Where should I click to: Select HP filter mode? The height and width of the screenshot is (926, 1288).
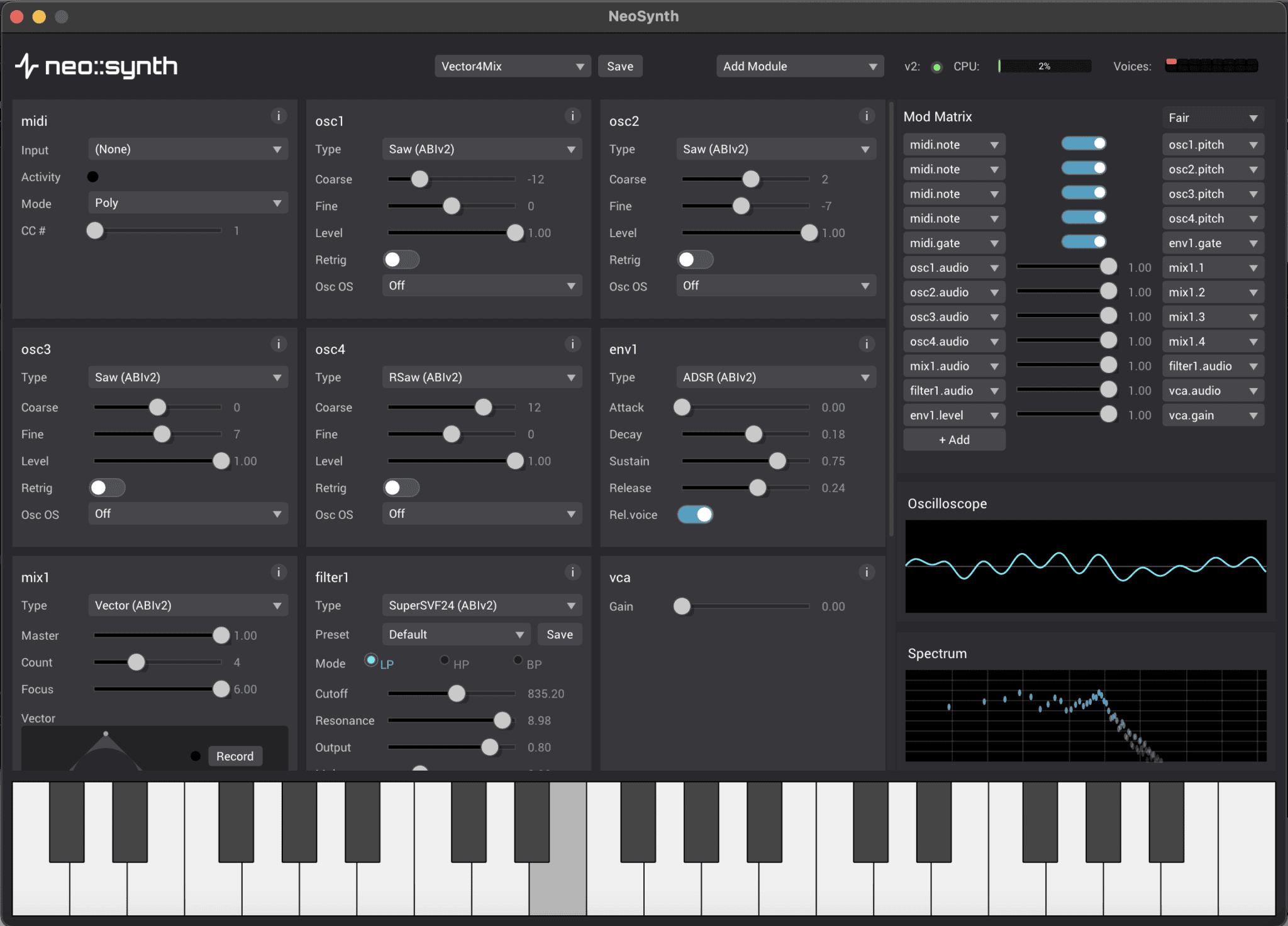click(x=445, y=661)
